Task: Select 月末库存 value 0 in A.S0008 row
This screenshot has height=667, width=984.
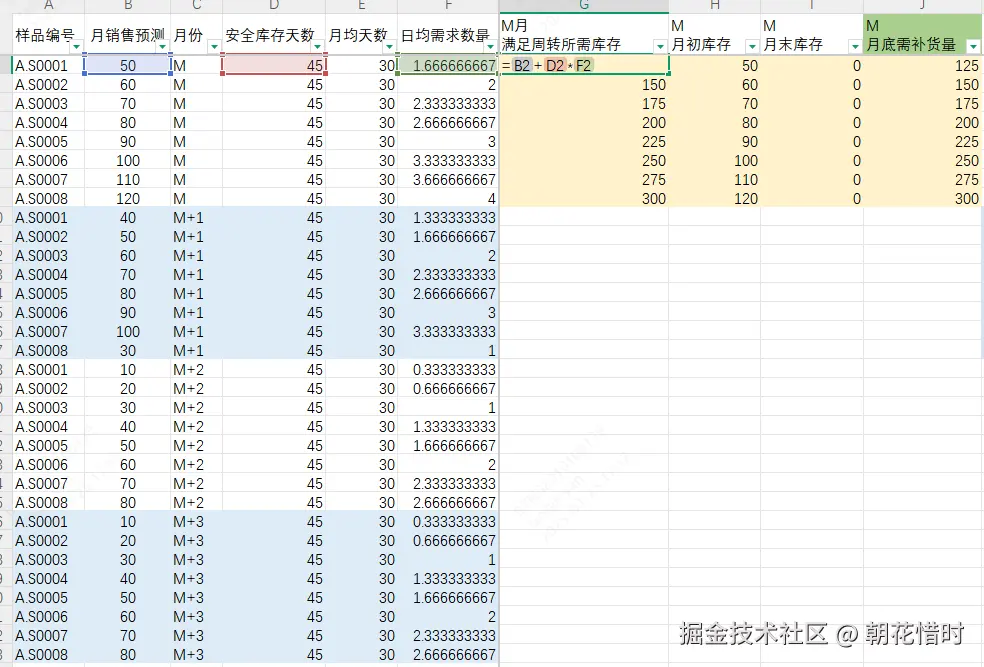Action: click(x=812, y=199)
